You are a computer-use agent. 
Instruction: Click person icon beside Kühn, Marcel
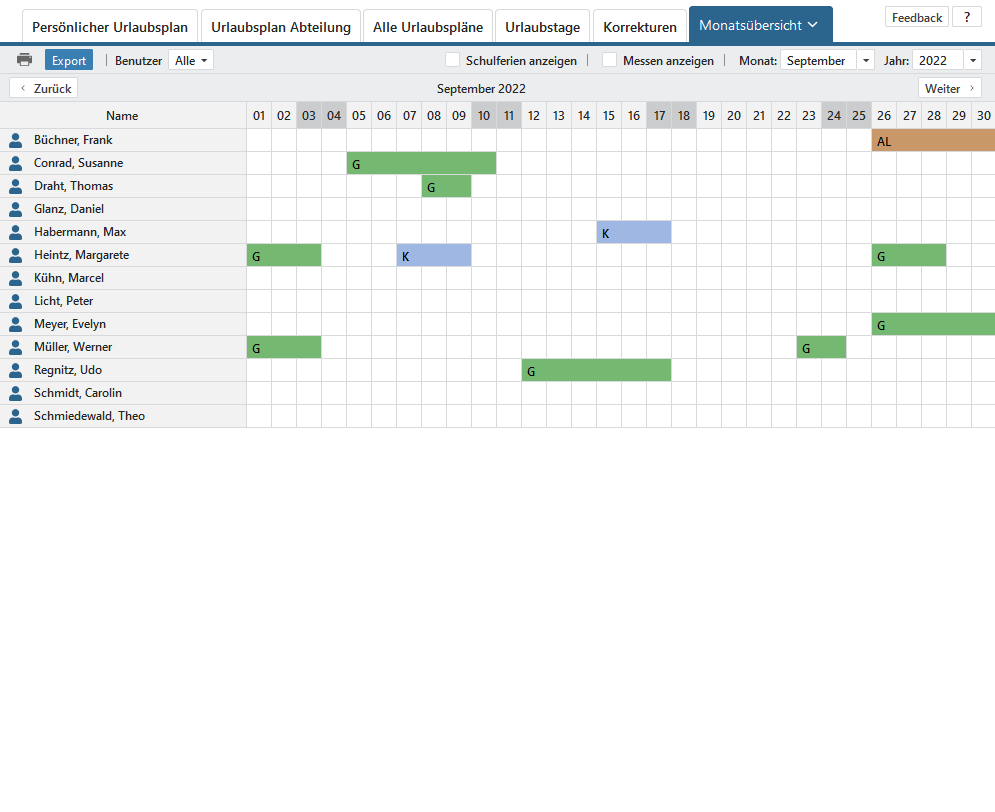[x=15, y=278]
